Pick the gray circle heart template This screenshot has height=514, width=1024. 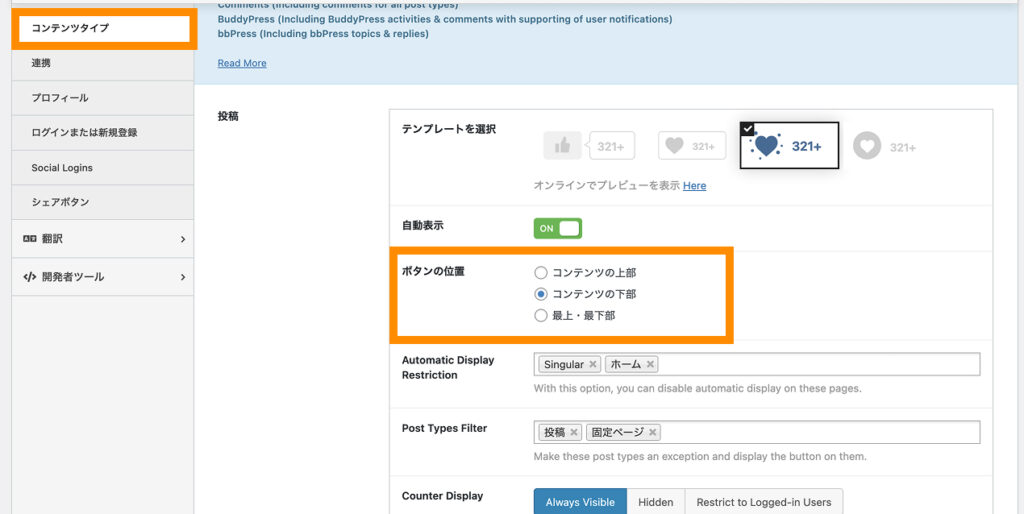[x=884, y=146]
